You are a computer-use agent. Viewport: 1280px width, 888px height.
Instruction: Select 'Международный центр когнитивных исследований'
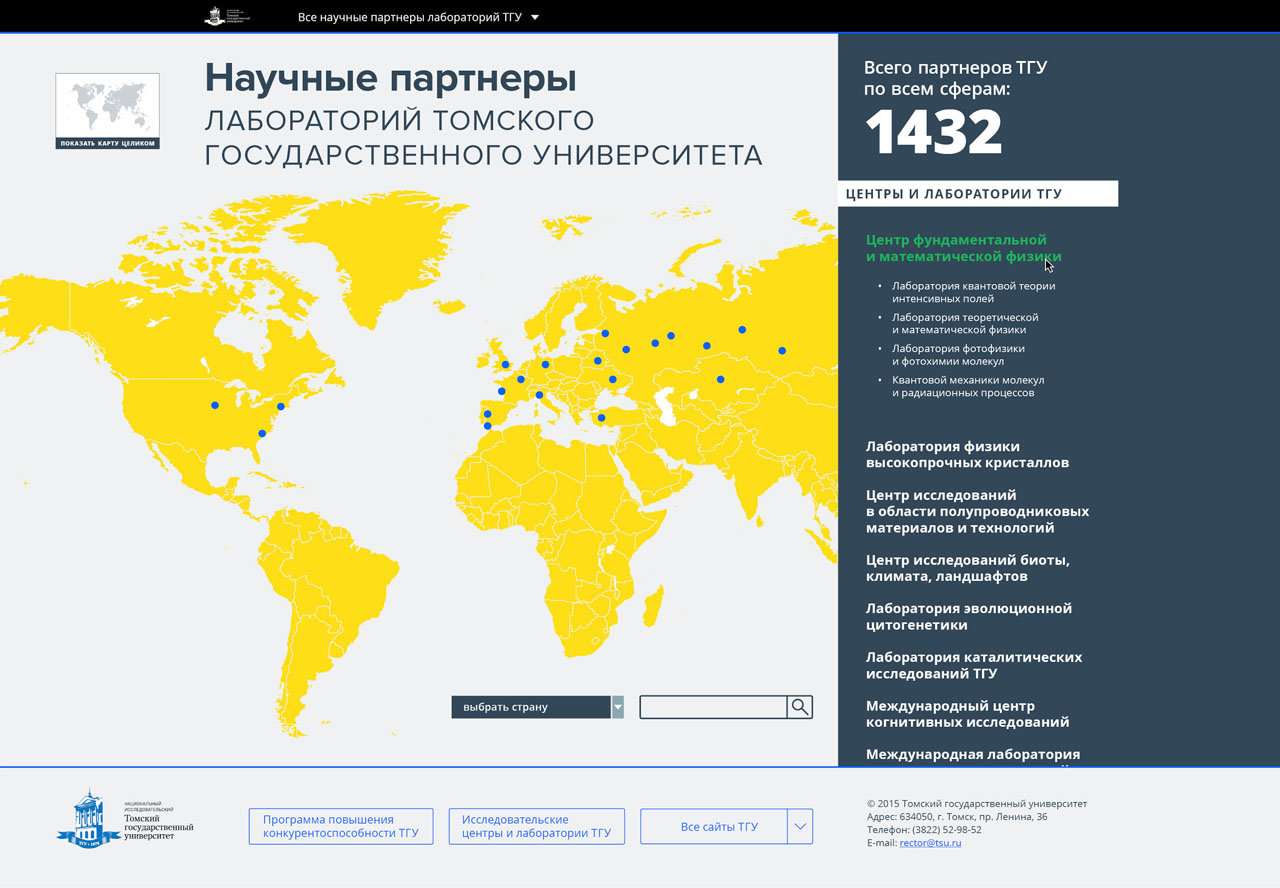pos(967,714)
